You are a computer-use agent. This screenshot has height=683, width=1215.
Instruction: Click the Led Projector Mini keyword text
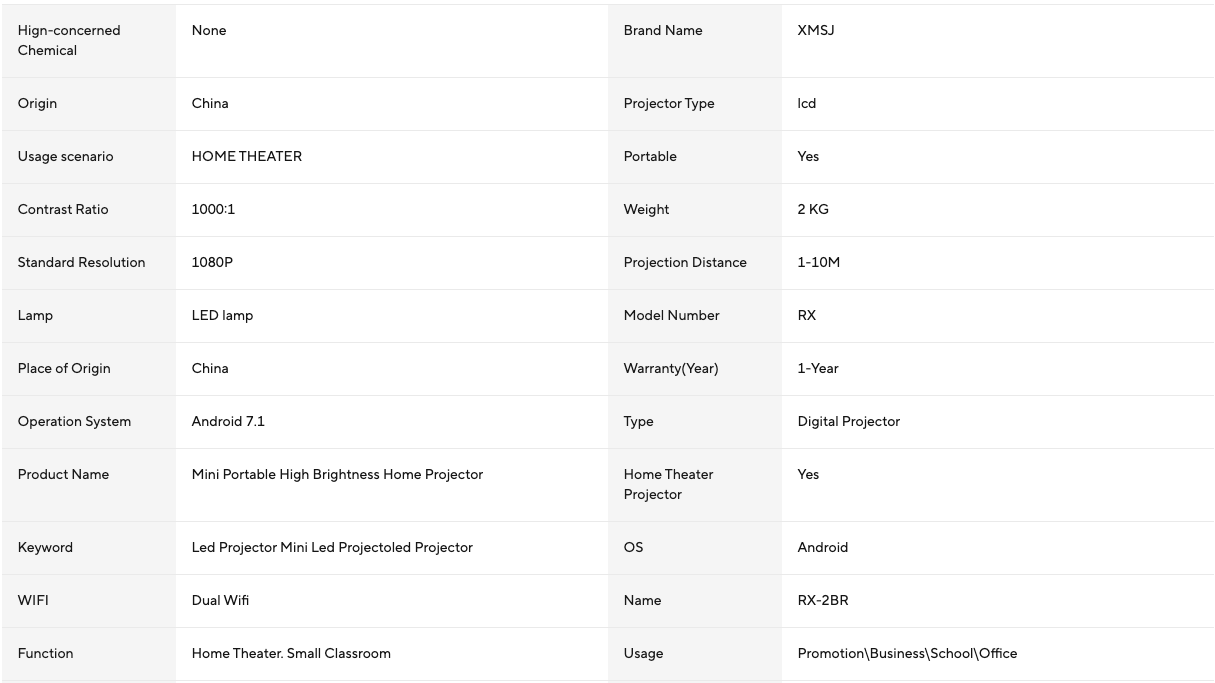tap(332, 547)
